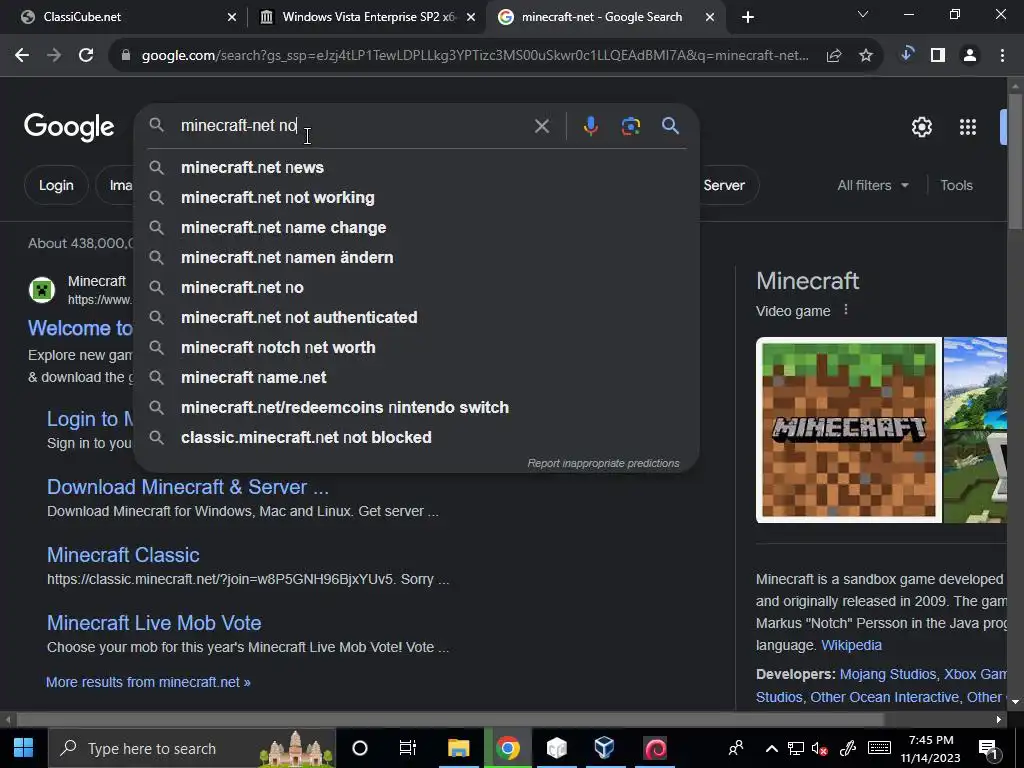Open Cortana circle in taskbar
Image resolution: width=1024 pixels, height=768 pixels.
(x=359, y=748)
